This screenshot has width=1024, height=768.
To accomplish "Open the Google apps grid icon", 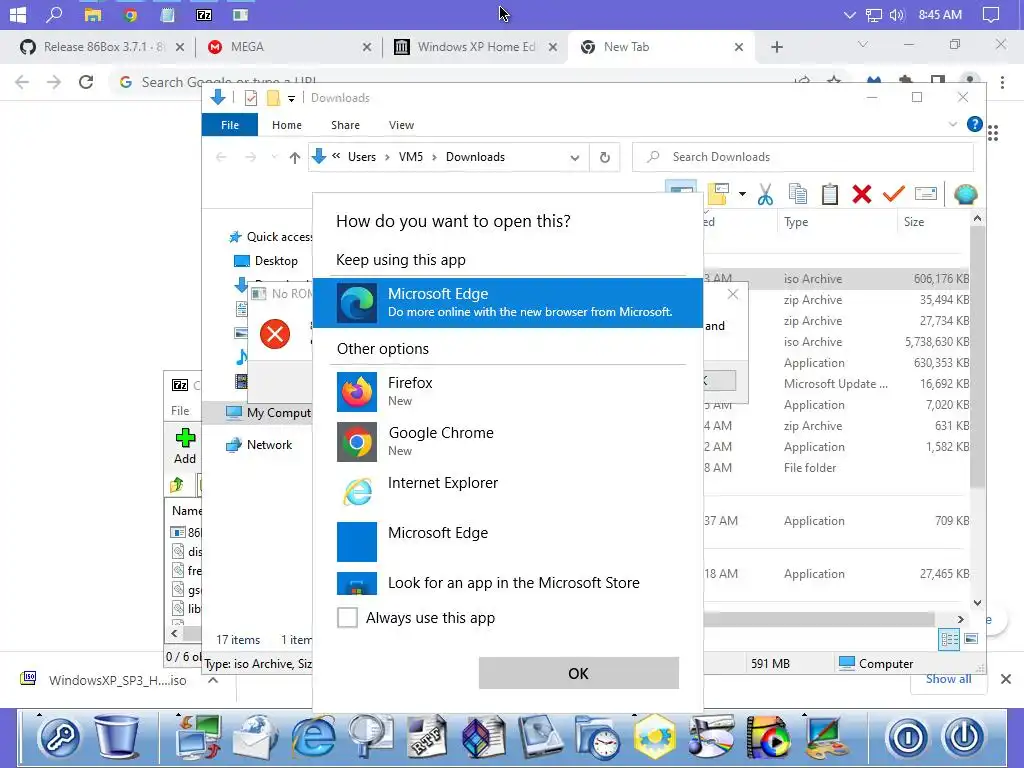I will 993,133.
